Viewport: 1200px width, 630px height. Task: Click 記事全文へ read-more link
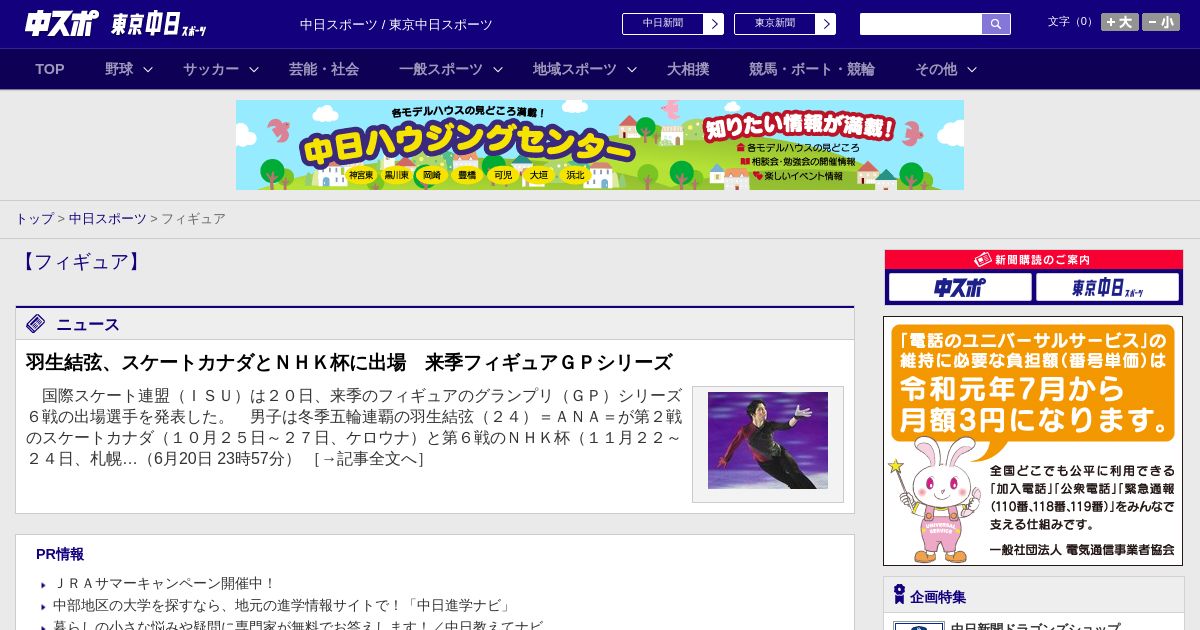[368, 459]
